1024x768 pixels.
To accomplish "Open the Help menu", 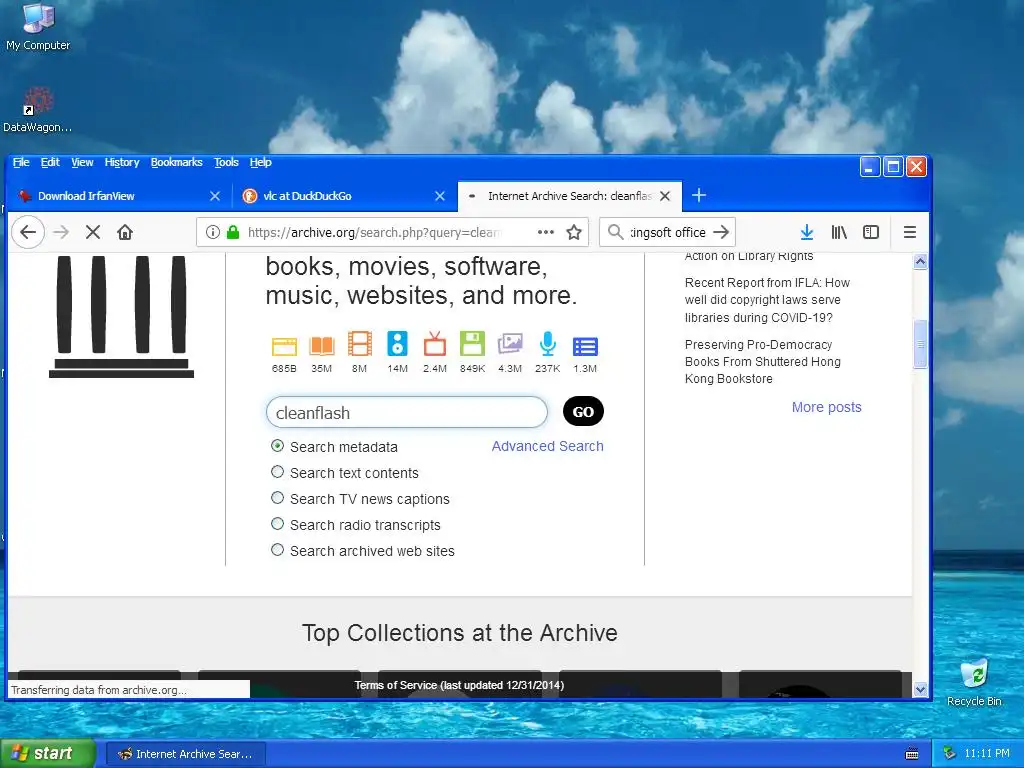I will (x=261, y=162).
